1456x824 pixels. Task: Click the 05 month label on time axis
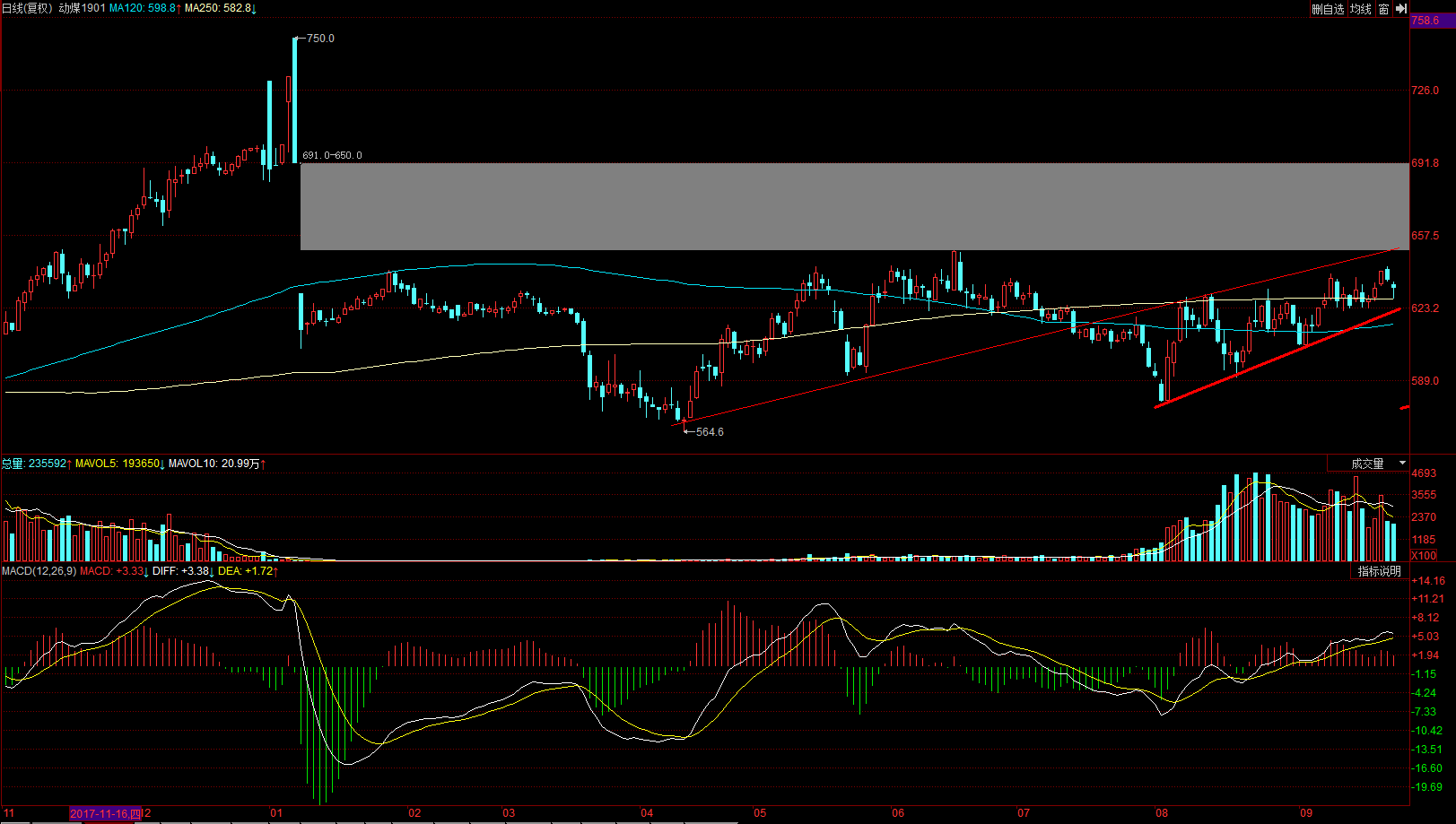(x=760, y=813)
